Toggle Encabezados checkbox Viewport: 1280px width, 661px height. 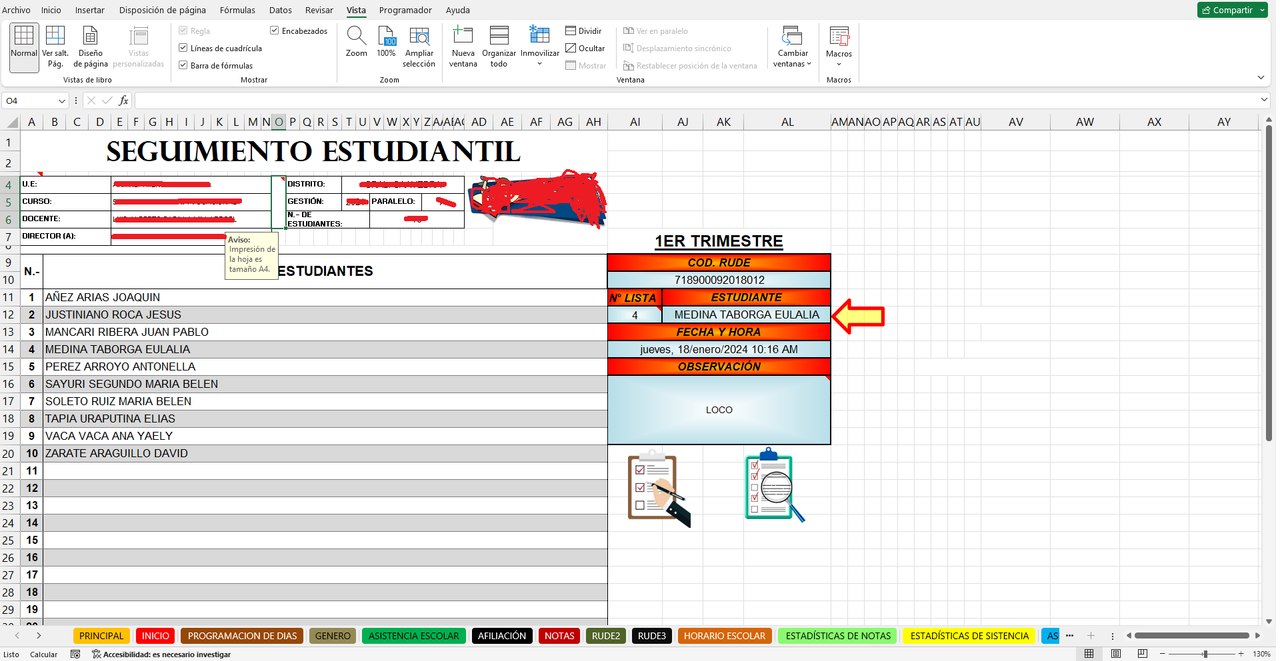point(275,31)
